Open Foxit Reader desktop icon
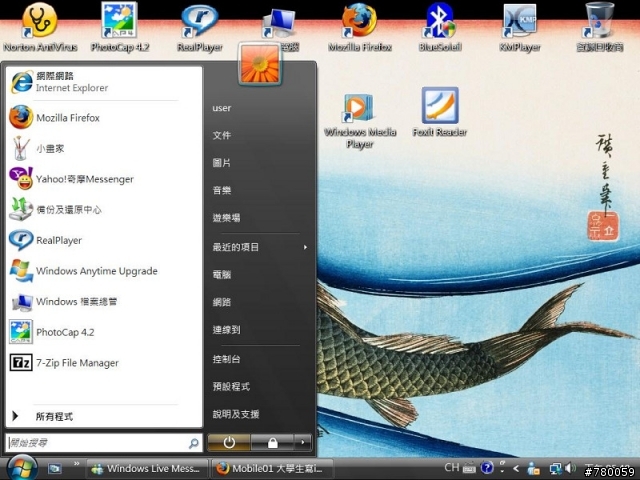 [440, 113]
